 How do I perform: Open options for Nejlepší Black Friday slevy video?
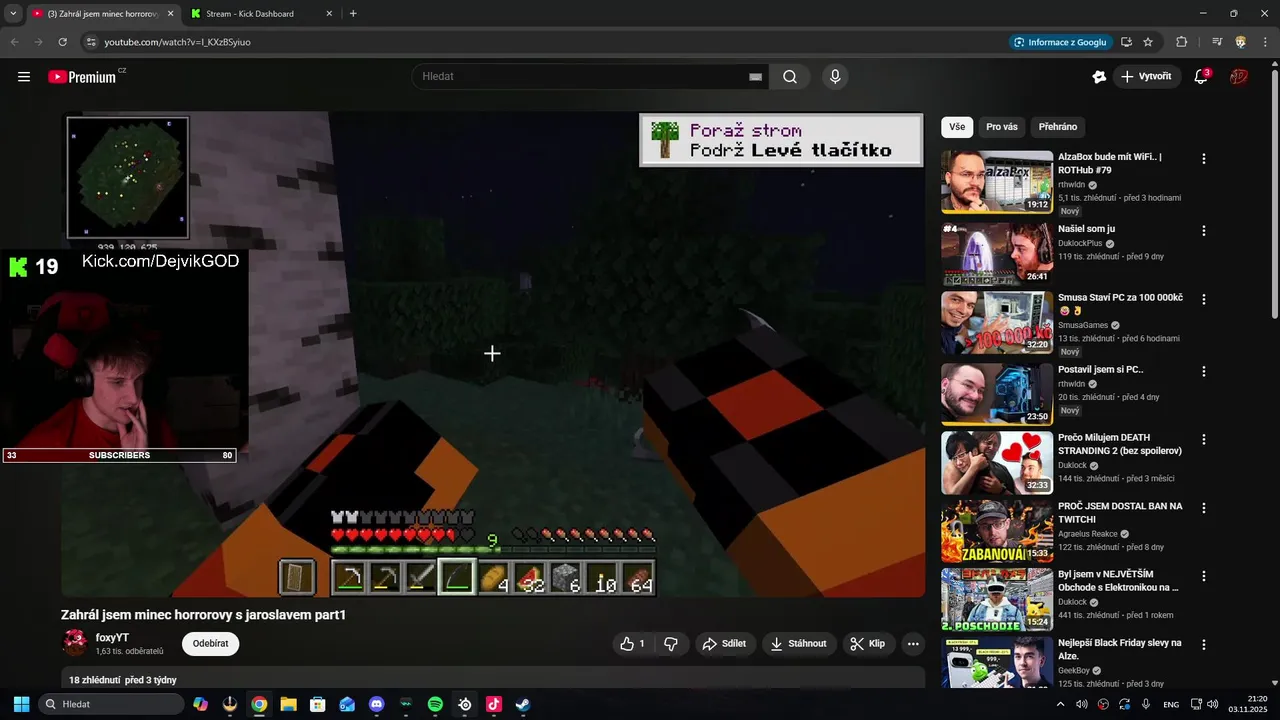pos(1204,645)
